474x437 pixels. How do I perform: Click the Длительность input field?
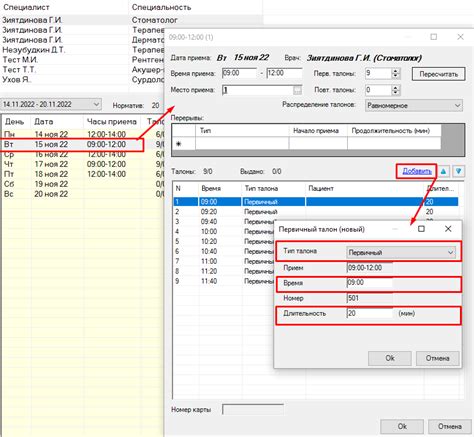click(x=369, y=314)
